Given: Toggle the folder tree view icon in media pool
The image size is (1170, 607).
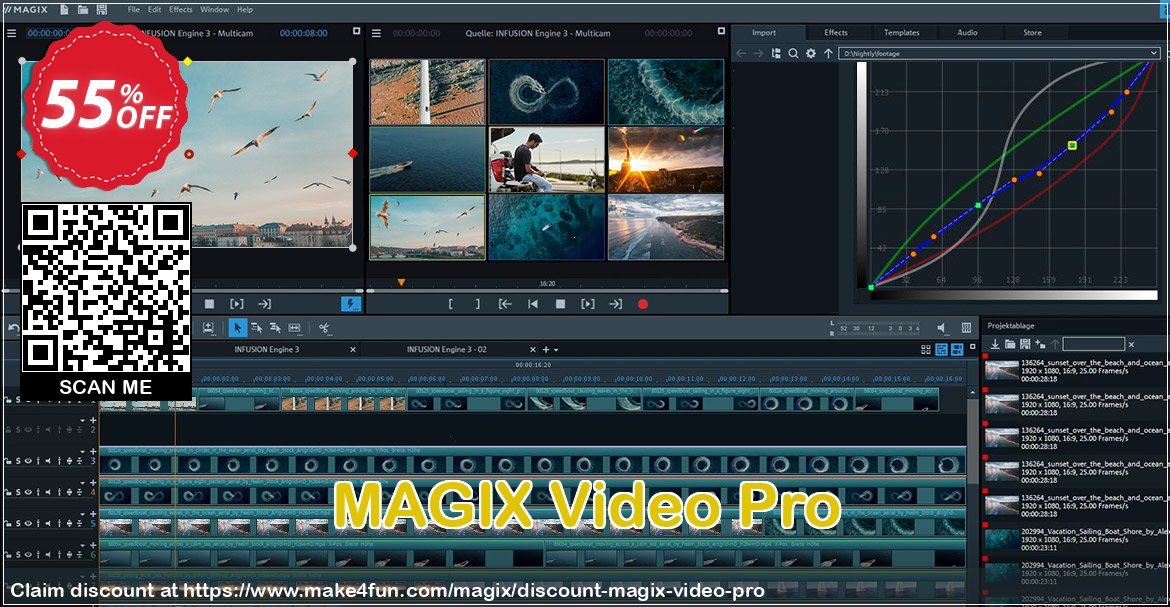Looking at the screenshot, I should click(776, 53).
